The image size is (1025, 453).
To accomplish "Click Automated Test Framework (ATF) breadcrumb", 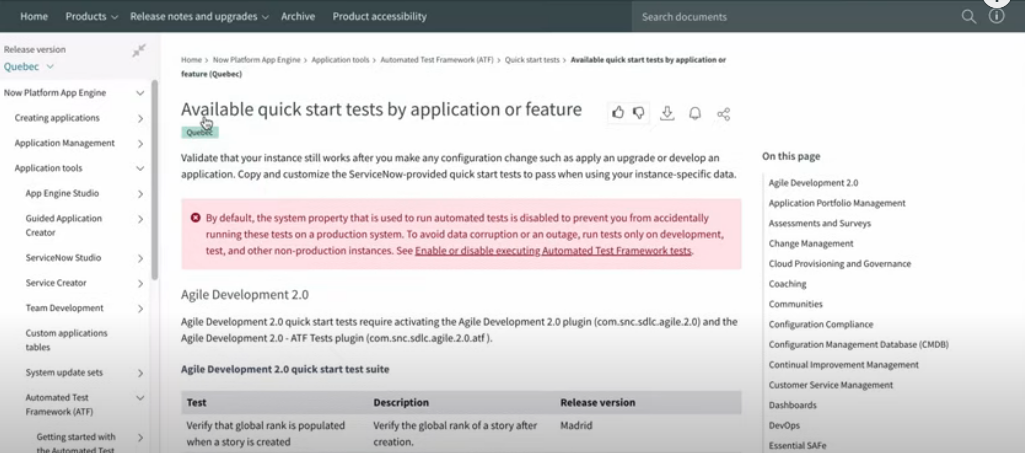I will click(437, 59).
